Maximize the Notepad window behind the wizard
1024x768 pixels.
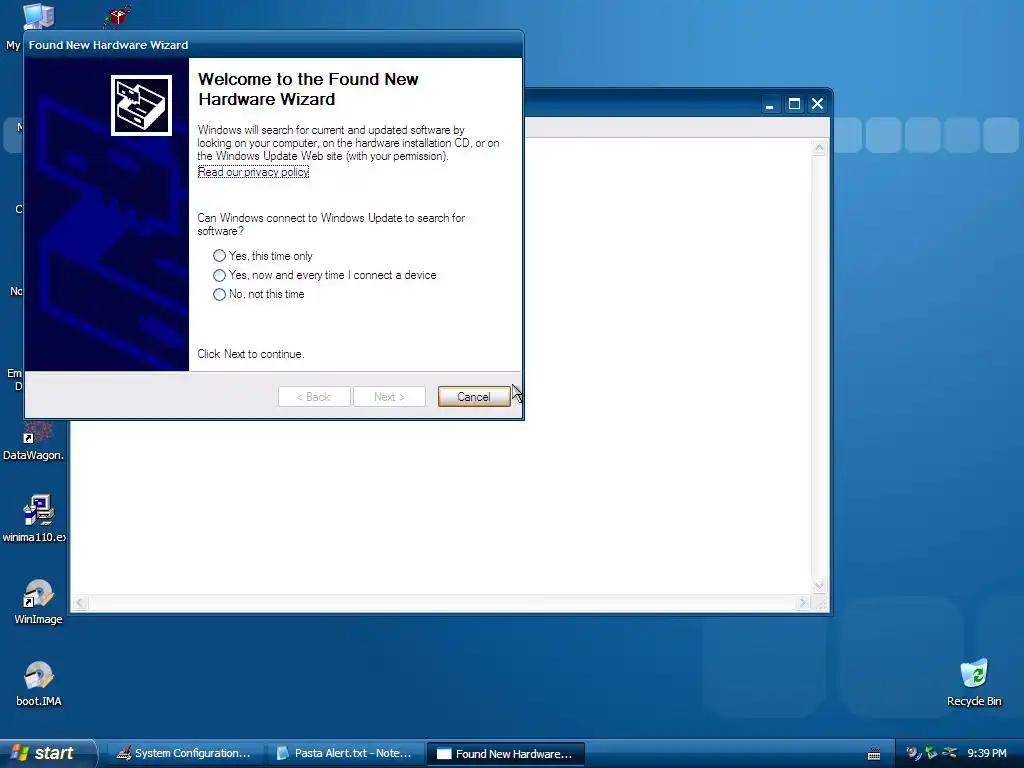pos(794,104)
